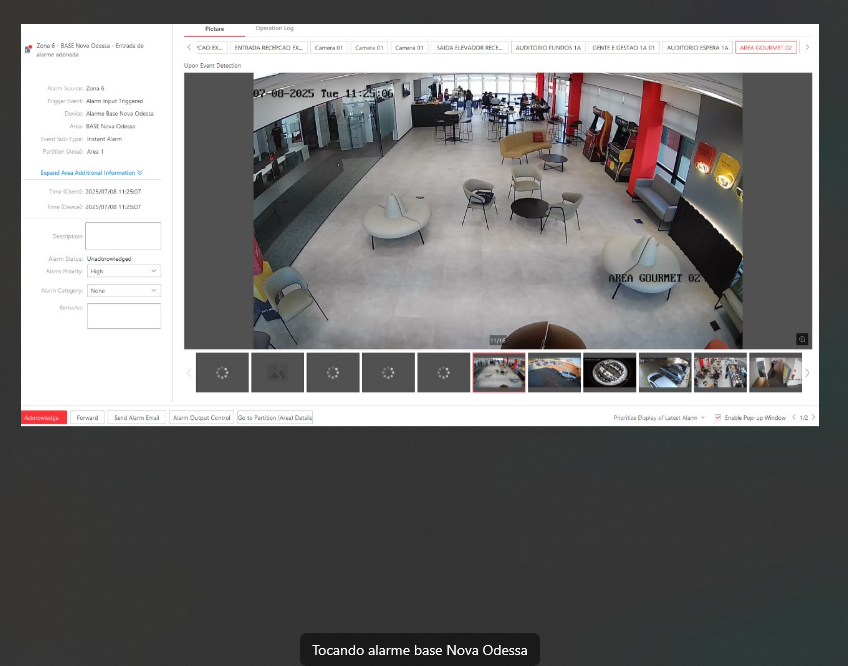
Task: Click the alarm icon beside Zona 6 title
Action: (x=28, y=49)
